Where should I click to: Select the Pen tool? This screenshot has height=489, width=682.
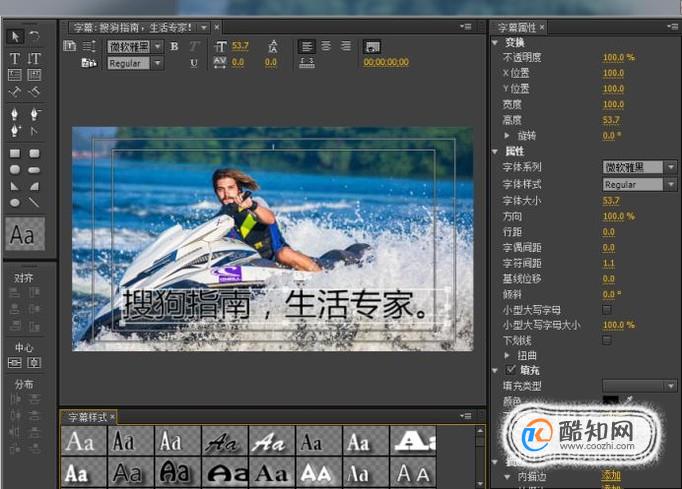pyautogui.click(x=14, y=114)
